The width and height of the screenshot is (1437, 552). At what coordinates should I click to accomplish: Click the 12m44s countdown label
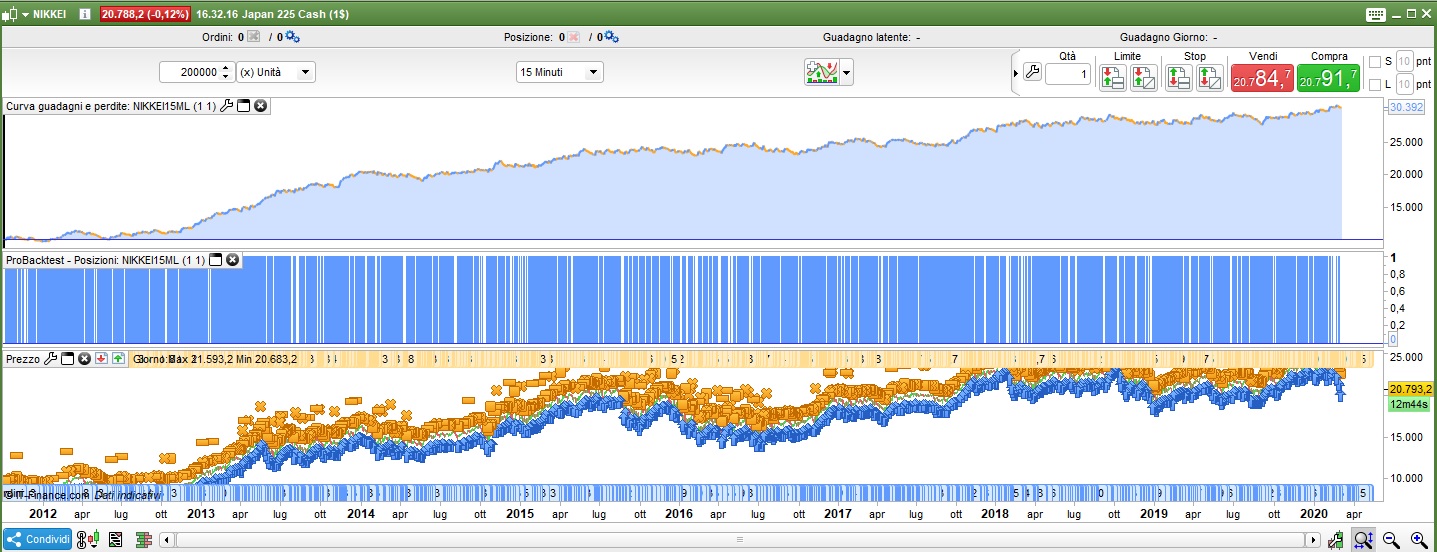tap(1408, 405)
